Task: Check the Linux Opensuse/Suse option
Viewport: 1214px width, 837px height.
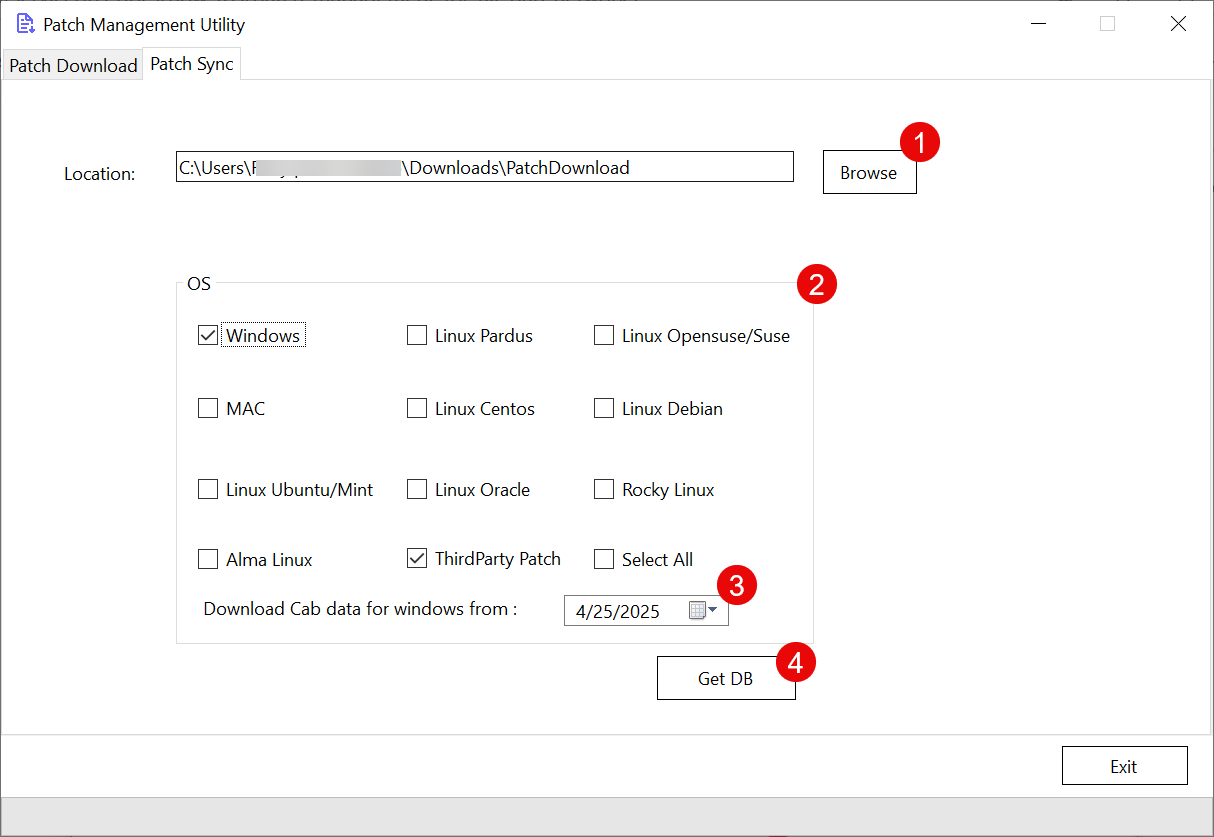Action: click(x=603, y=335)
